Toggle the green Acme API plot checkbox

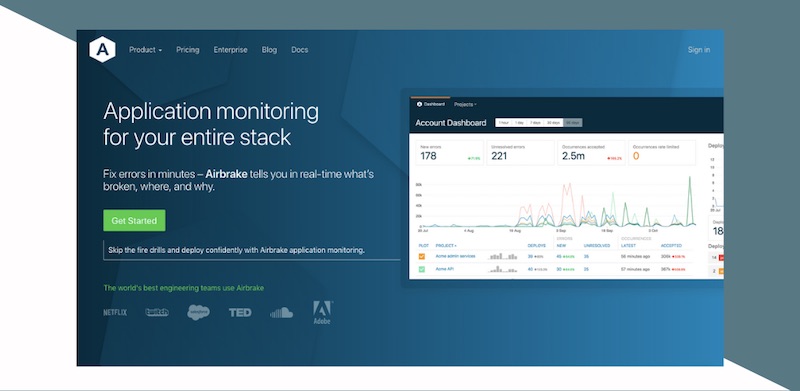click(x=422, y=269)
